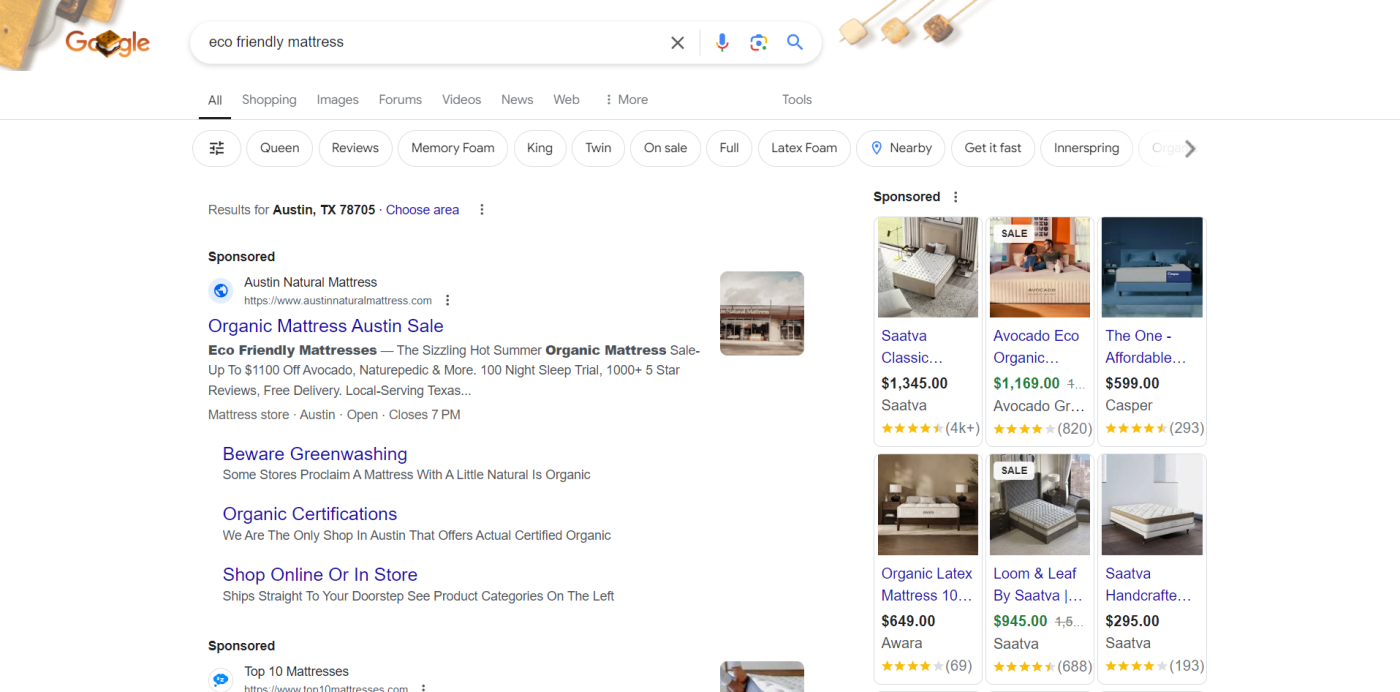
Task: Open the Organic Certifications sitelink
Action: 310,514
